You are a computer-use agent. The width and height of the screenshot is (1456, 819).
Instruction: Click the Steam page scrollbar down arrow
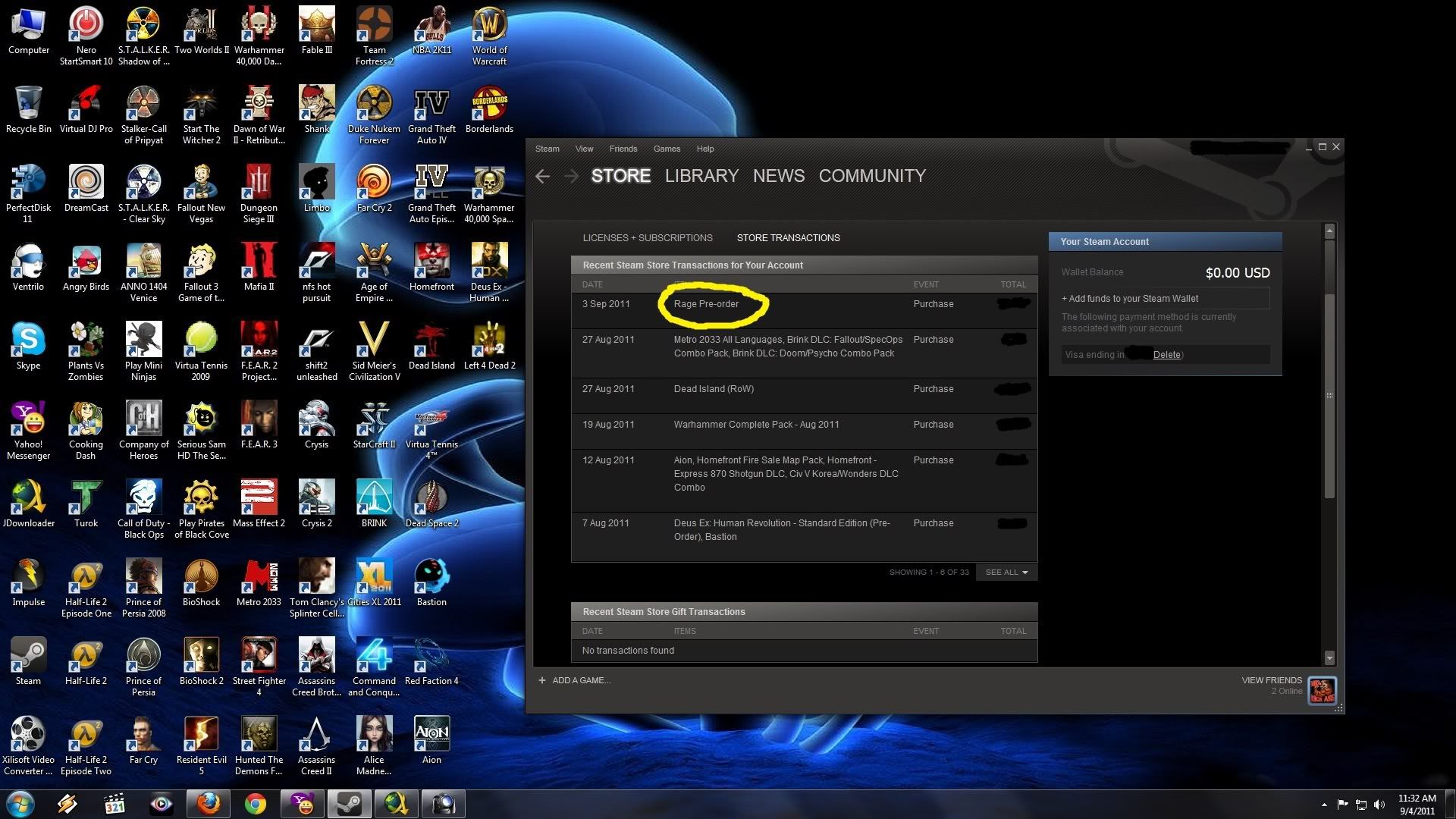(1329, 657)
